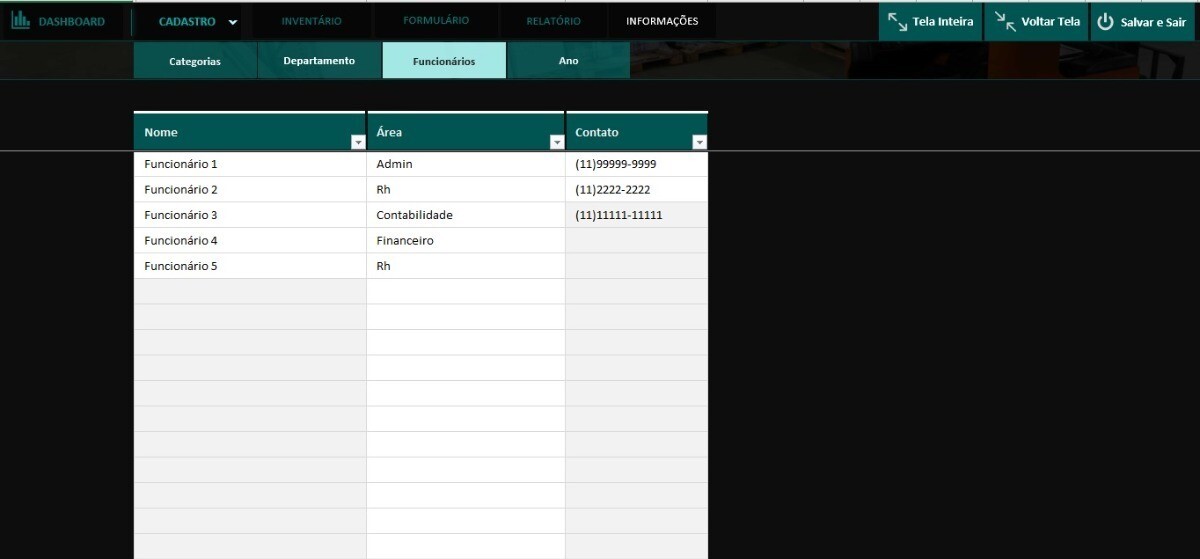This screenshot has width=1200, height=559.
Task: Open the Informações menu item
Action: click(662, 21)
